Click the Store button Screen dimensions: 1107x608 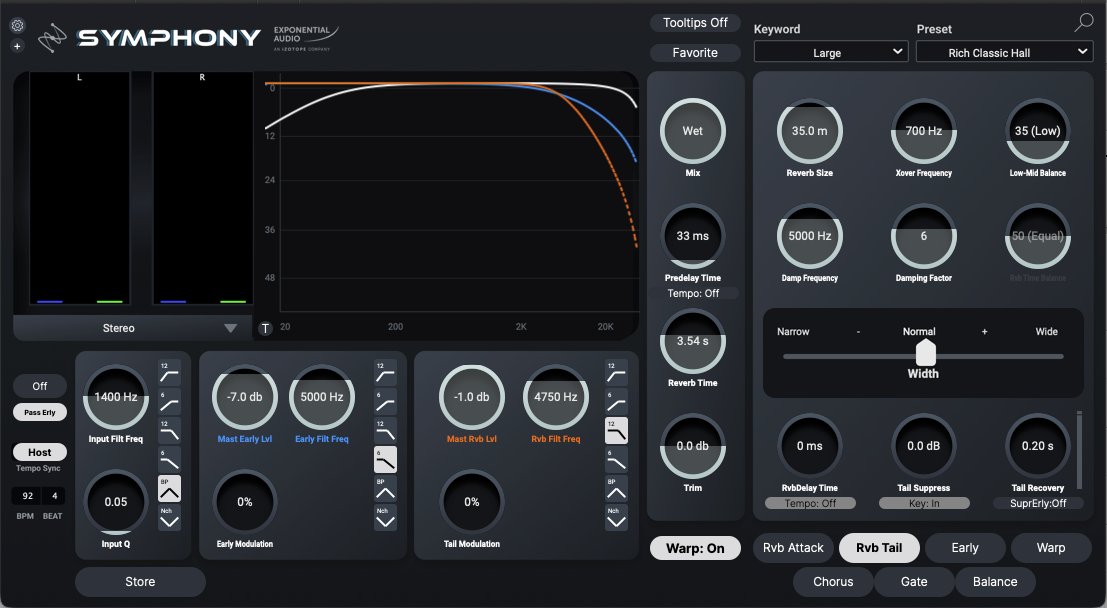[x=140, y=582]
